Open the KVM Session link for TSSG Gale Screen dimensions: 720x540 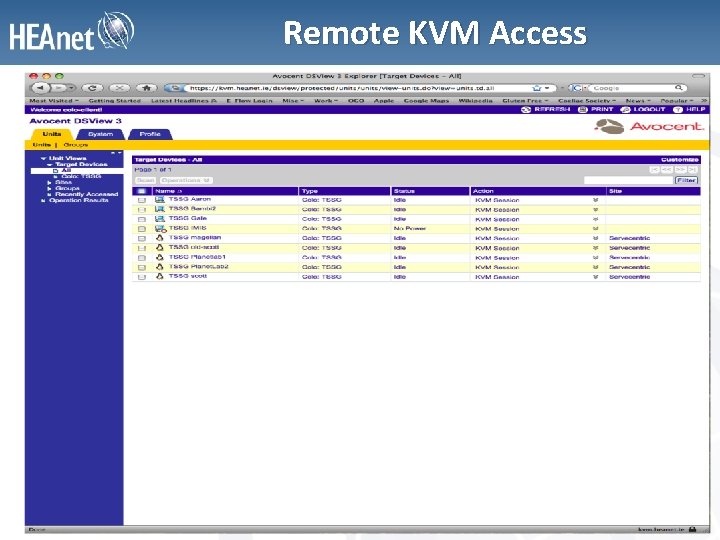coord(497,219)
